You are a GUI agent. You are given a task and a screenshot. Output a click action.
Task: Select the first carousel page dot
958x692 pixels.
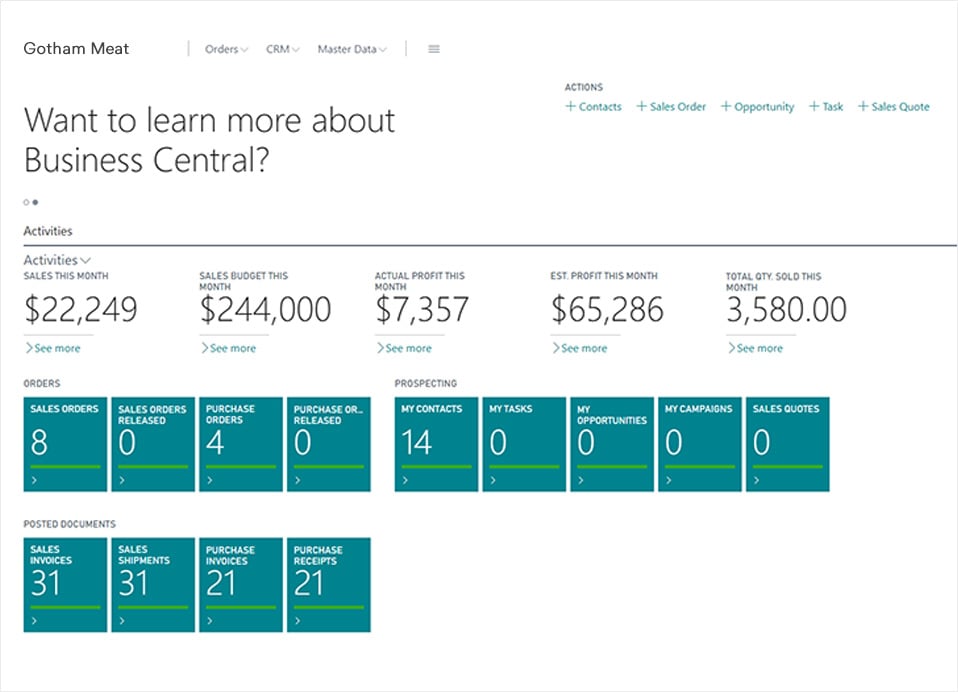click(26, 202)
